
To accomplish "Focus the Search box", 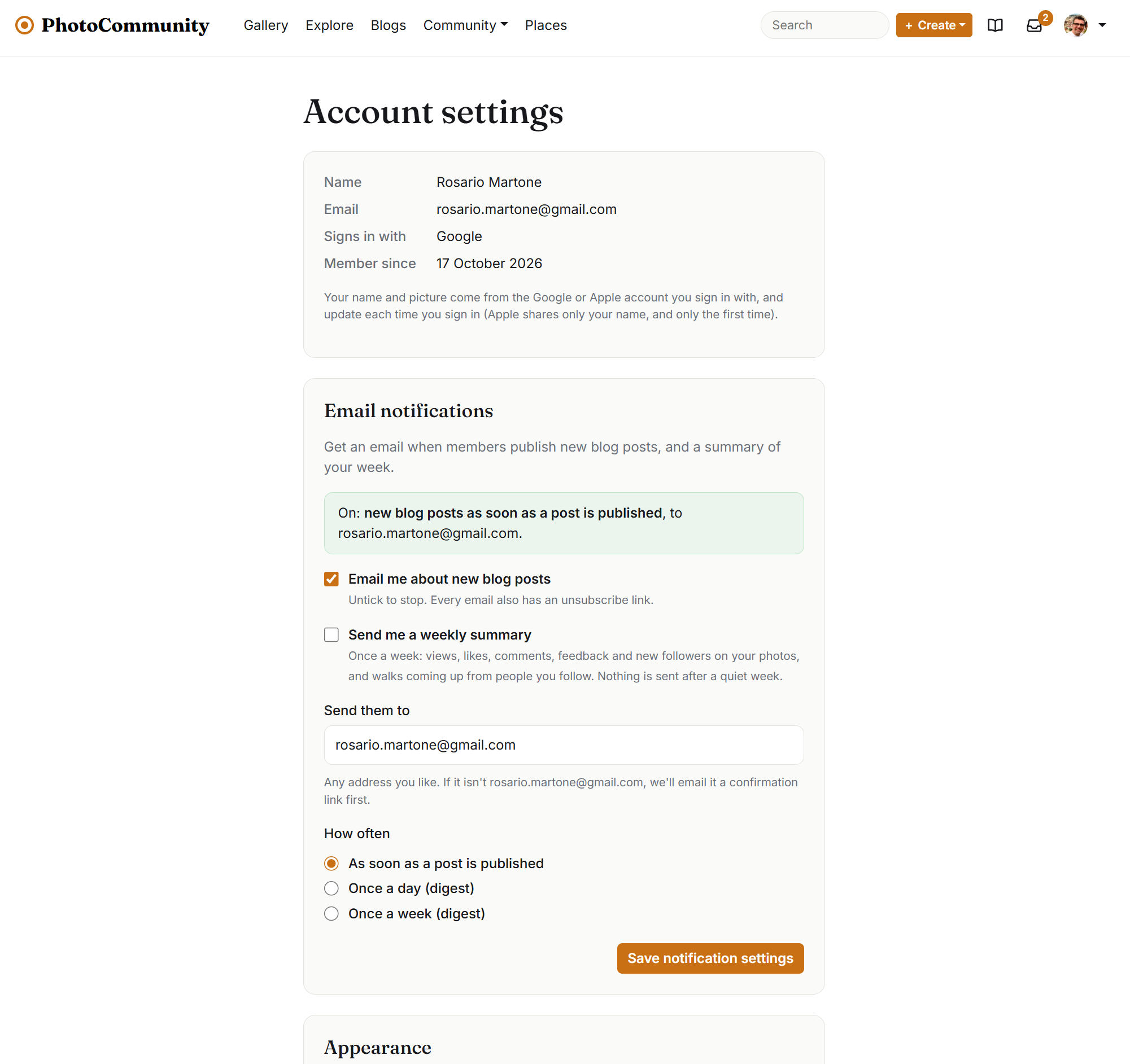I will (x=824, y=25).
